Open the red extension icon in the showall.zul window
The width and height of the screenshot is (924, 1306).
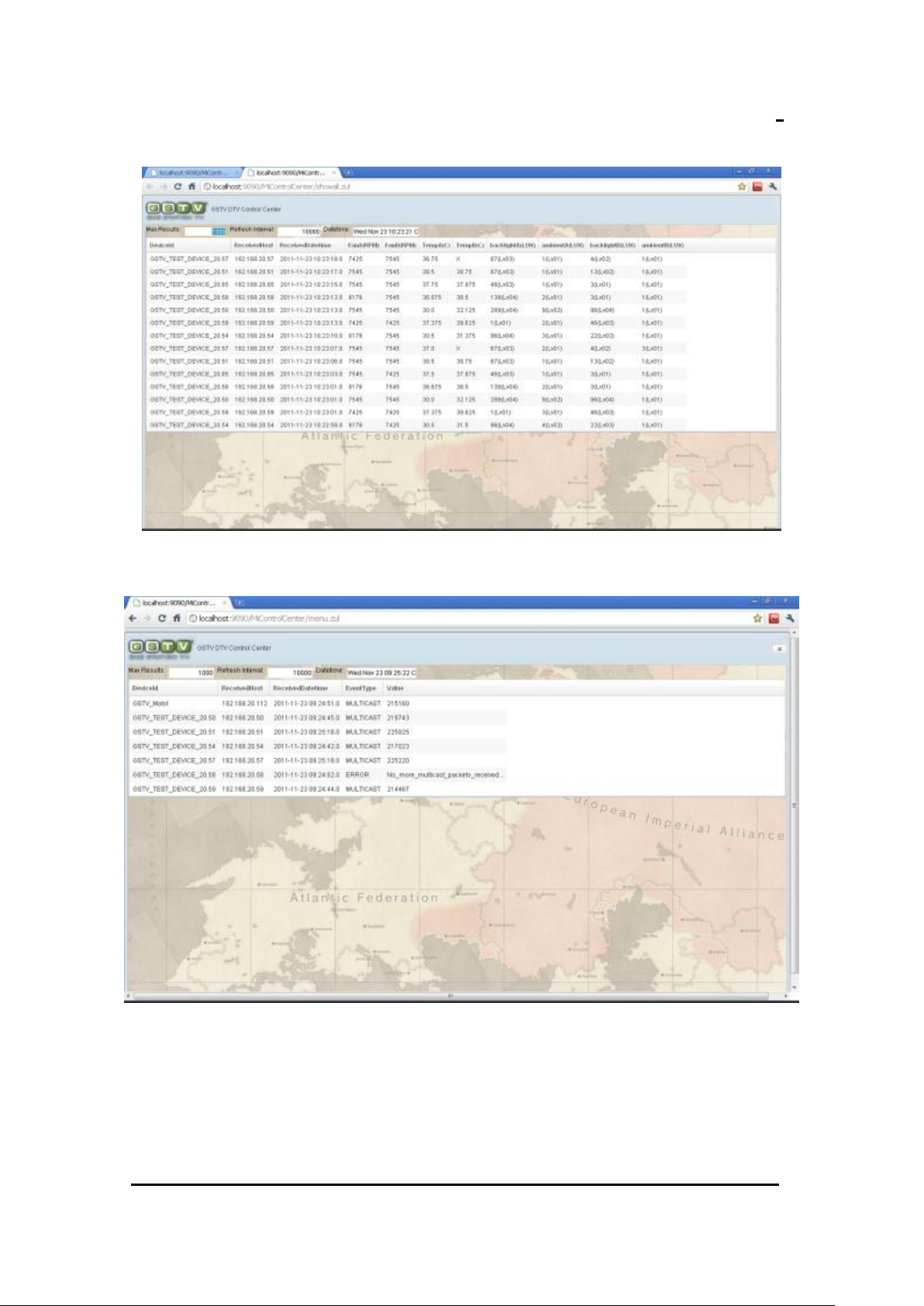pyautogui.click(x=757, y=187)
